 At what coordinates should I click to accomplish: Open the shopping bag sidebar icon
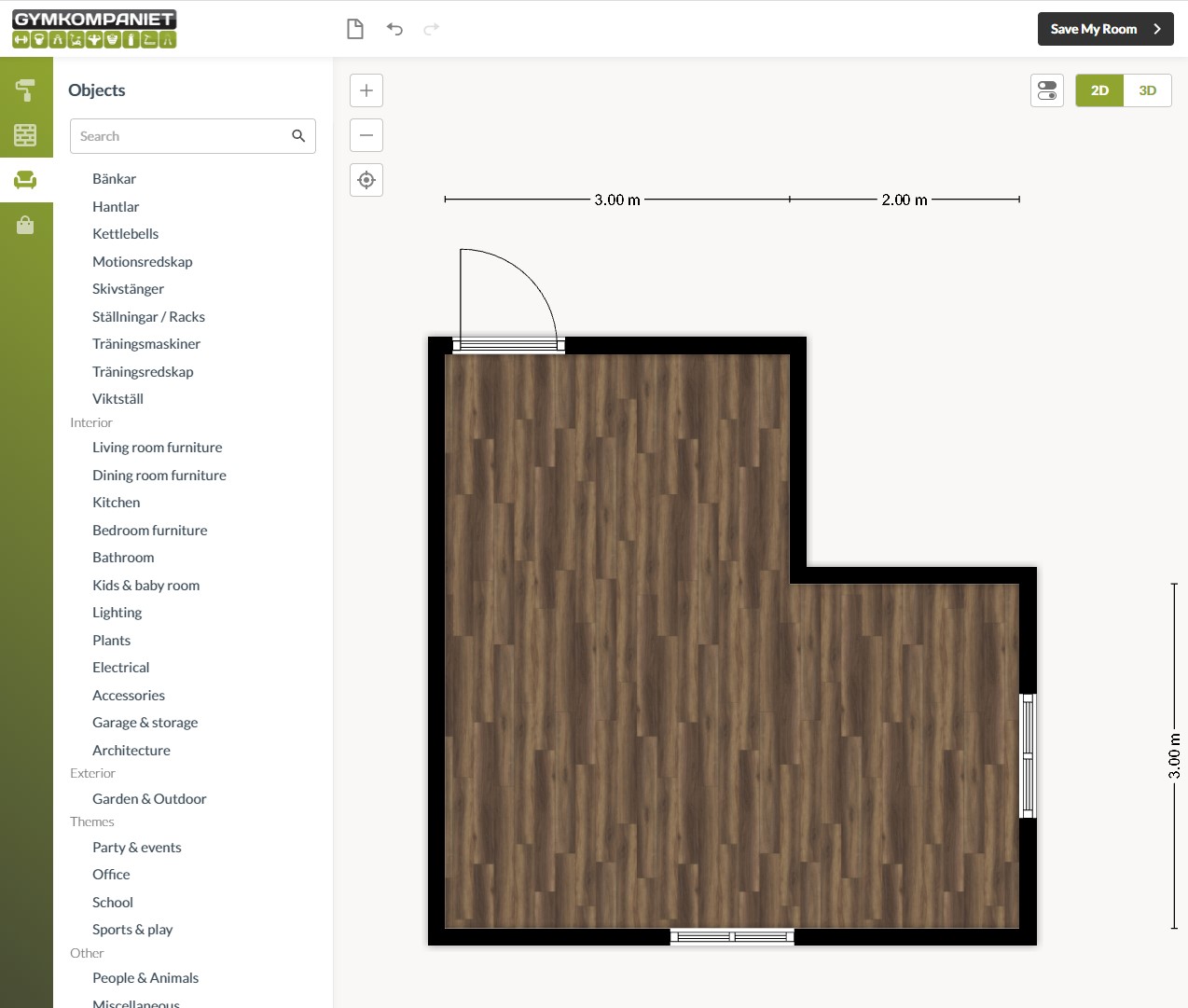25,225
